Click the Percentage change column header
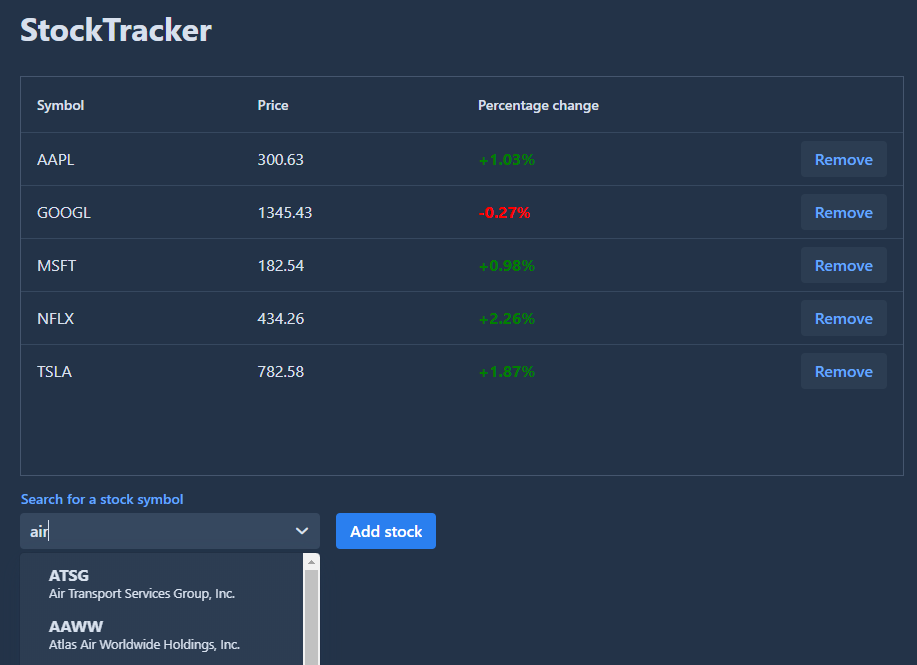Image resolution: width=917 pixels, height=665 pixels. (538, 105)
